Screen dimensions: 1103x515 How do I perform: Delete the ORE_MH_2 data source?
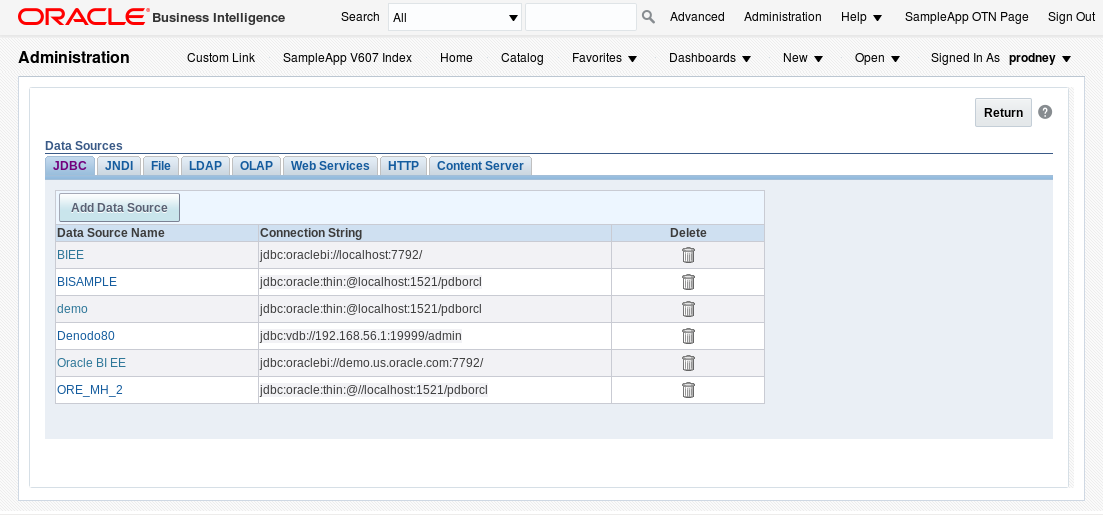click(x=688, y=390)
